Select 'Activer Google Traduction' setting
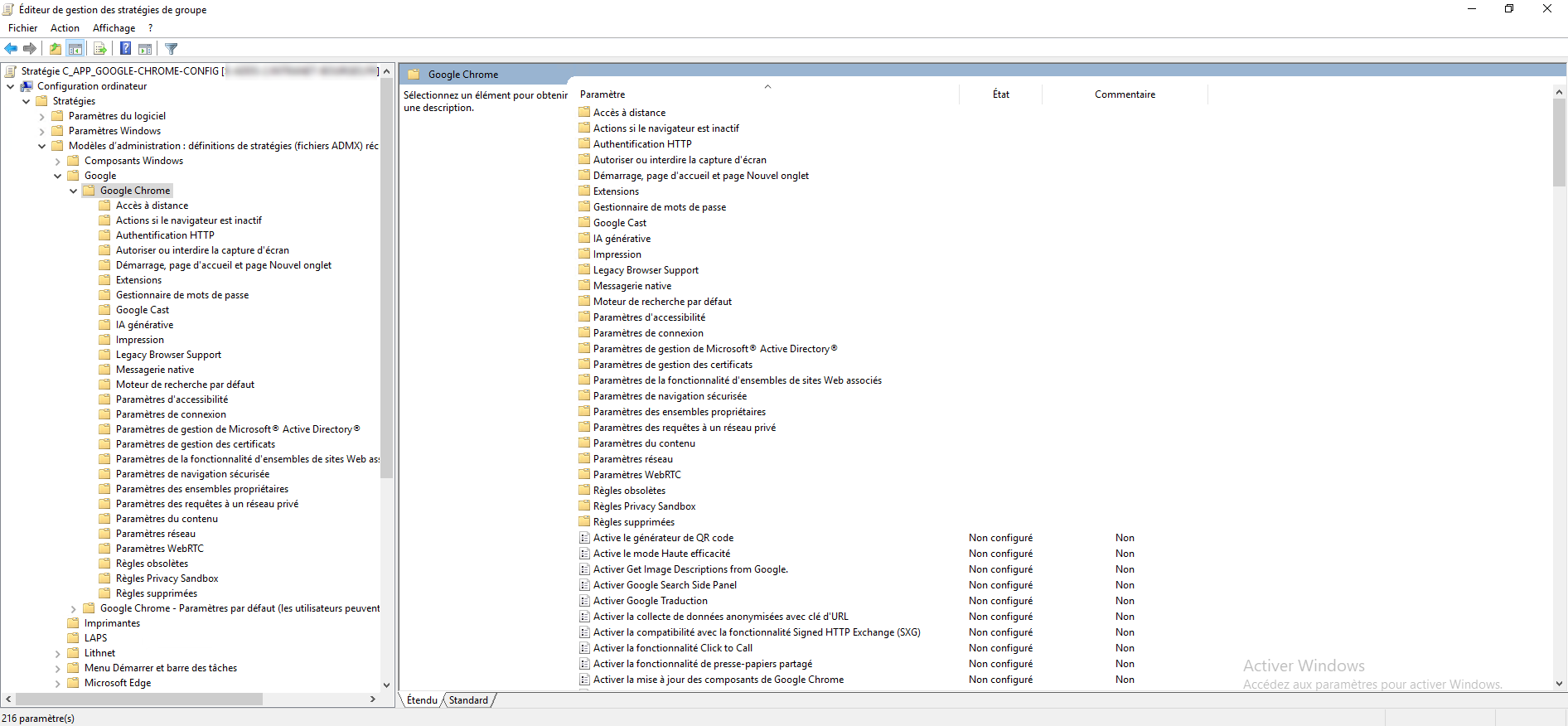This screenshot has height=726, width=1568. tap(650, 601)
